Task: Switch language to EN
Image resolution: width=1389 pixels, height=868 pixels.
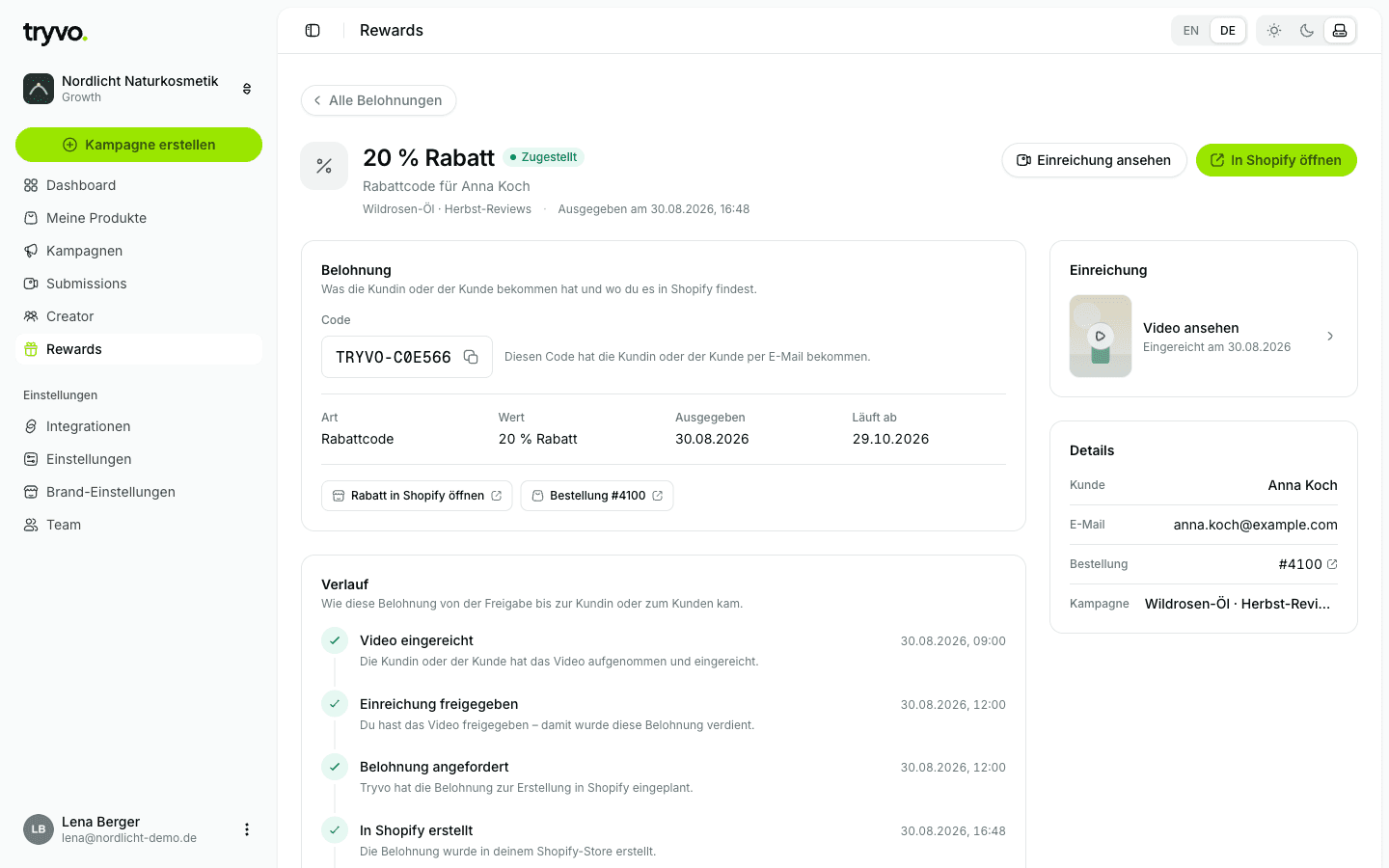Action: (x=1191, y=31)
